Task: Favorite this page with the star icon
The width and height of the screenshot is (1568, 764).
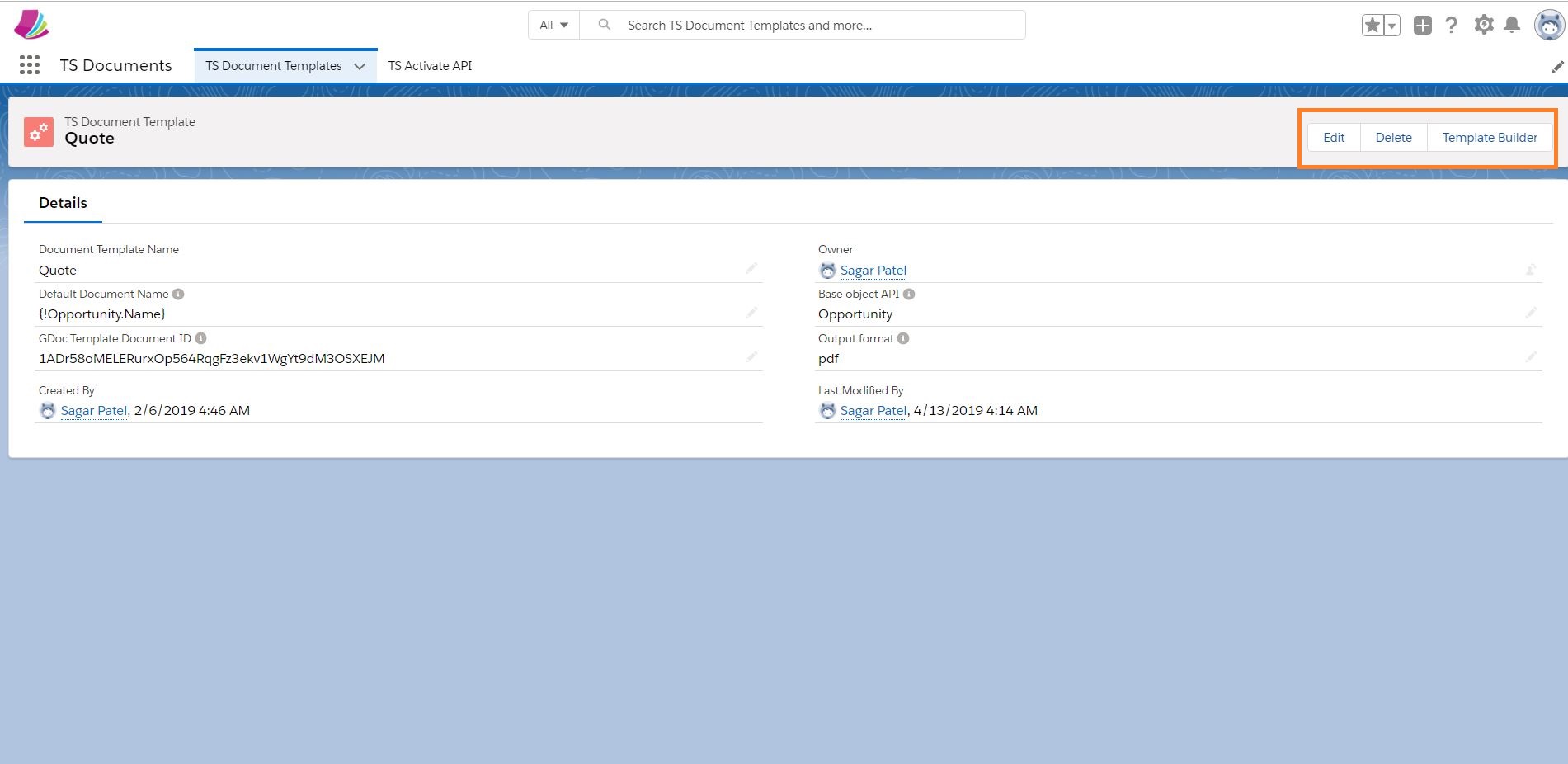Action: click(x=1371, y=25)
